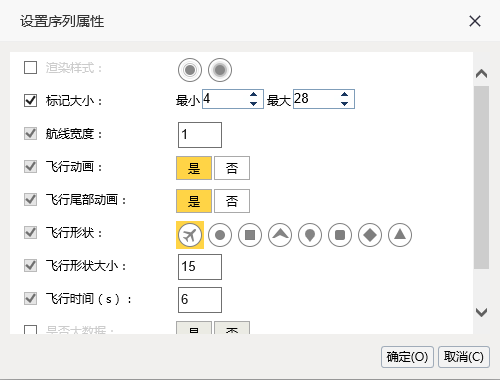Choose the map pin flight shape

pyautogui.click(x=310, y=235)
